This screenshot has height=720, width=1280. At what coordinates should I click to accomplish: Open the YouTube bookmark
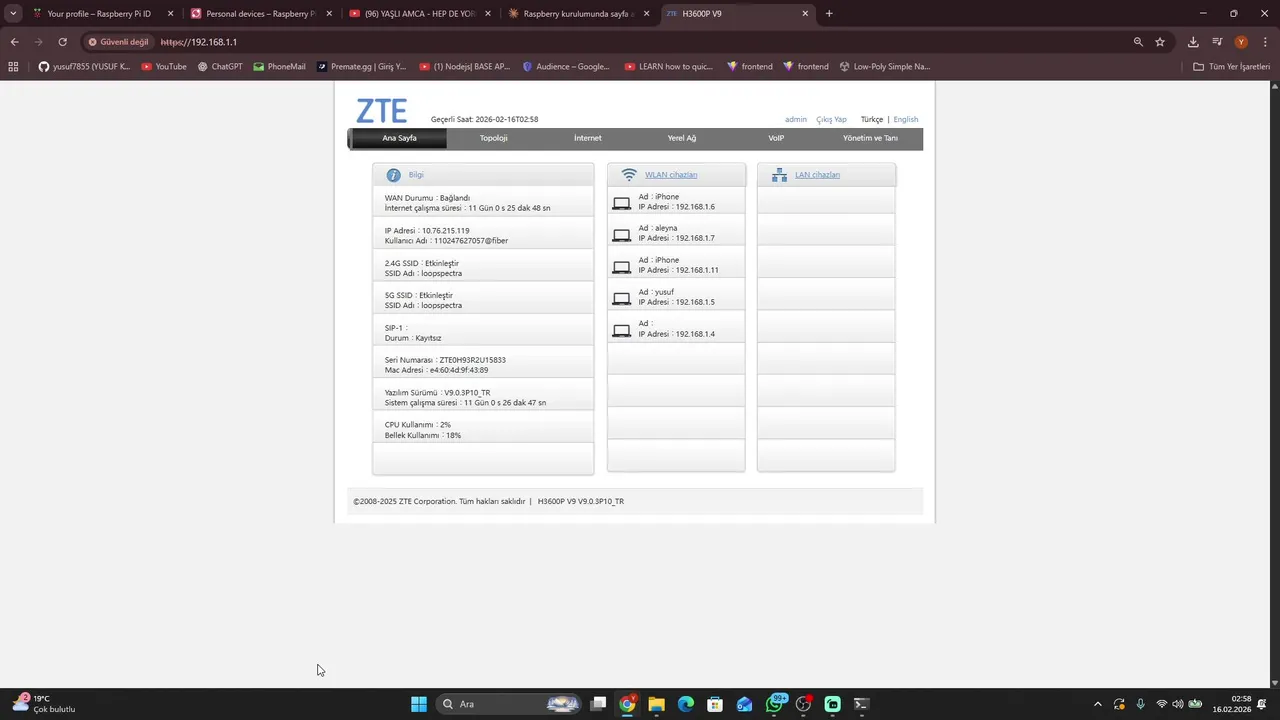pos(164,67)
